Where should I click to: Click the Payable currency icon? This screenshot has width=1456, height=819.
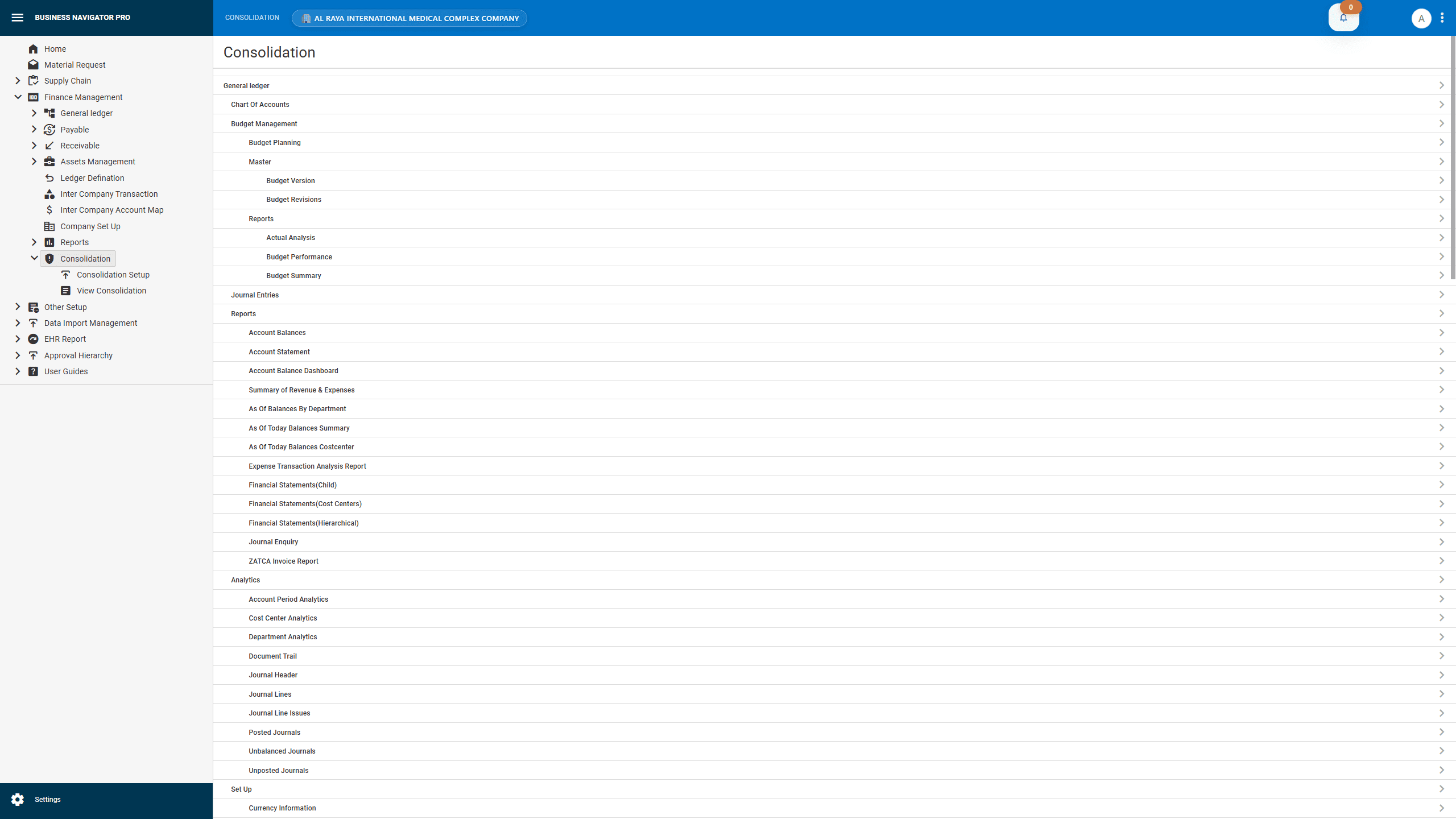point(49,129)
